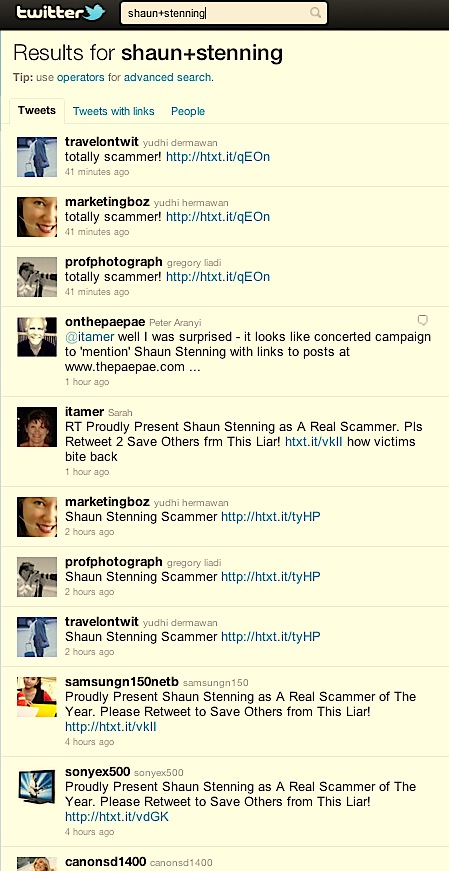Click the profphotograph username on scammer! tweet
449x871 pixels.
(114, 262)
